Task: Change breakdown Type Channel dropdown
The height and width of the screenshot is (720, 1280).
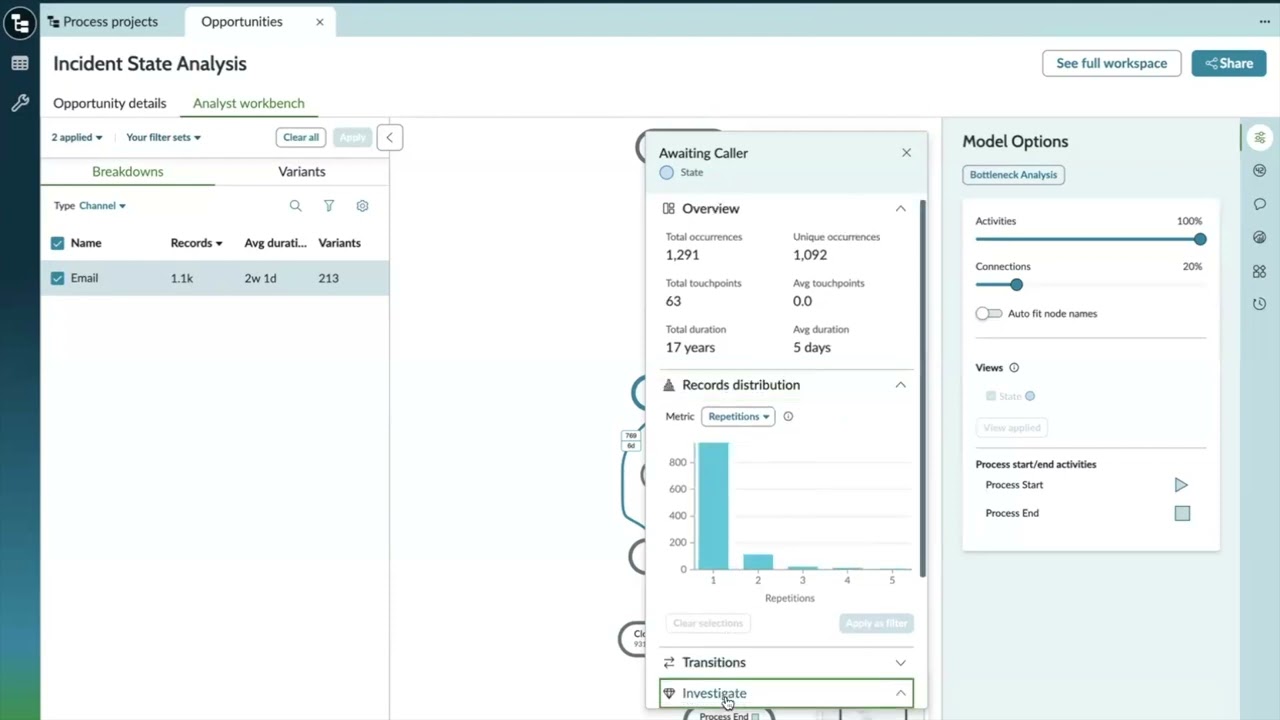Action: (x=102, y=206)
